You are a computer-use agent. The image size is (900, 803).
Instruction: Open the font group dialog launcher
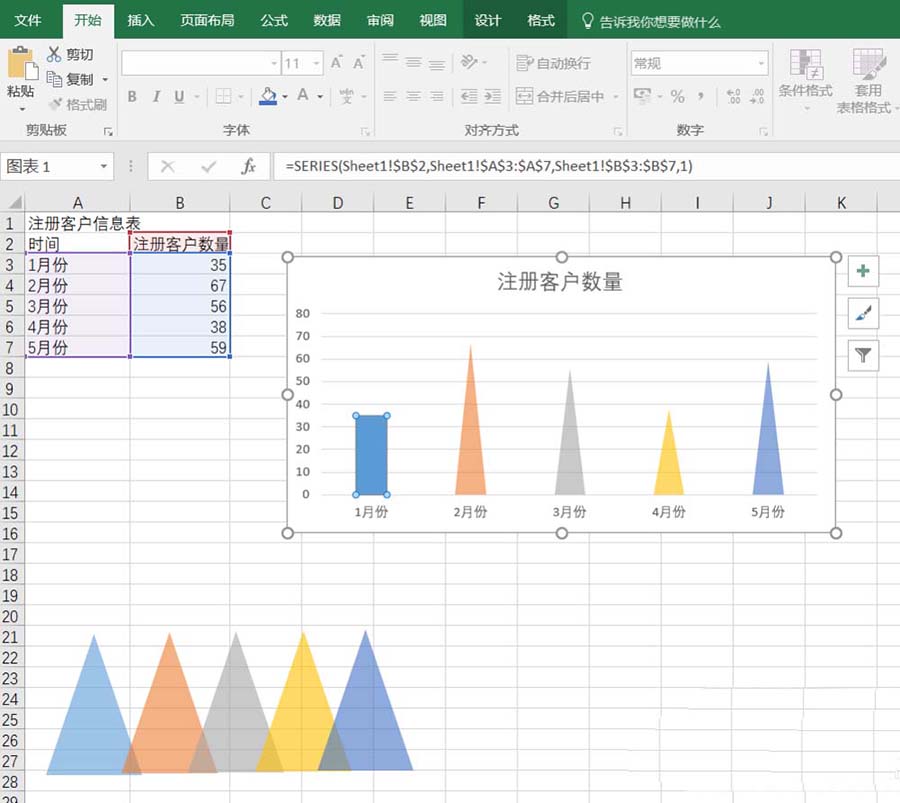(365, 132)
